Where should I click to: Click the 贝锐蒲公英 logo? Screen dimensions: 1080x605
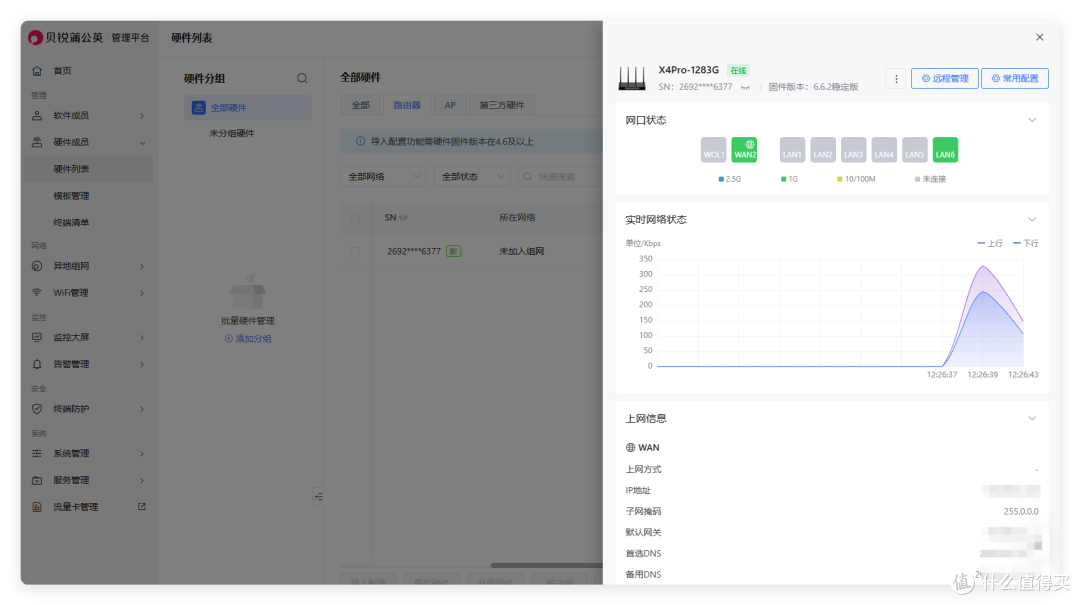65,37
